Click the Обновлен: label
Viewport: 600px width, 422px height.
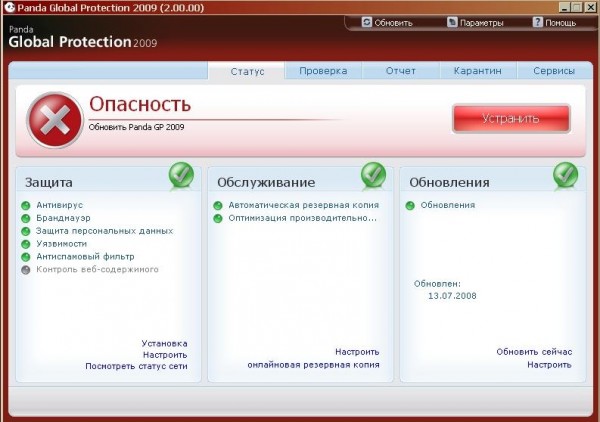pos(437,284)
